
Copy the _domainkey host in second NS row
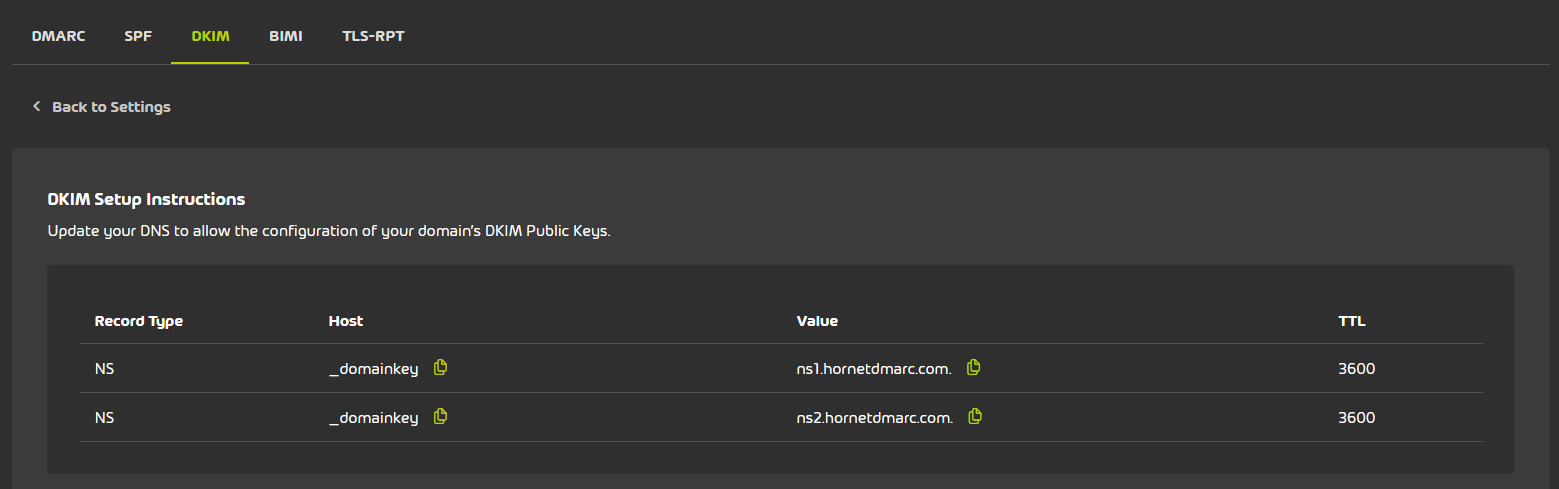pyautogui.click(x=440, y=417)
